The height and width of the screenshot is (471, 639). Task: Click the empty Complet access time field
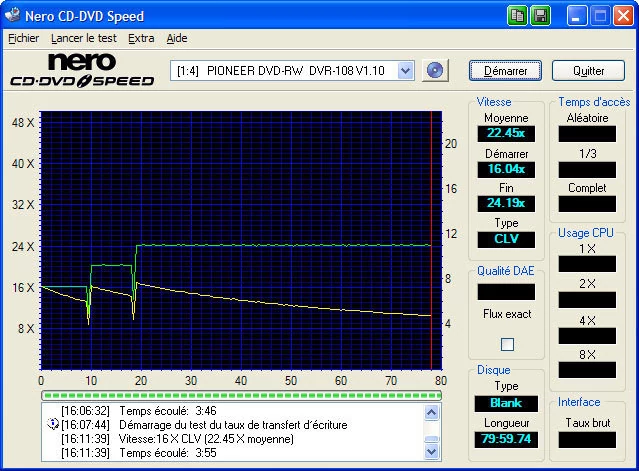587,204
